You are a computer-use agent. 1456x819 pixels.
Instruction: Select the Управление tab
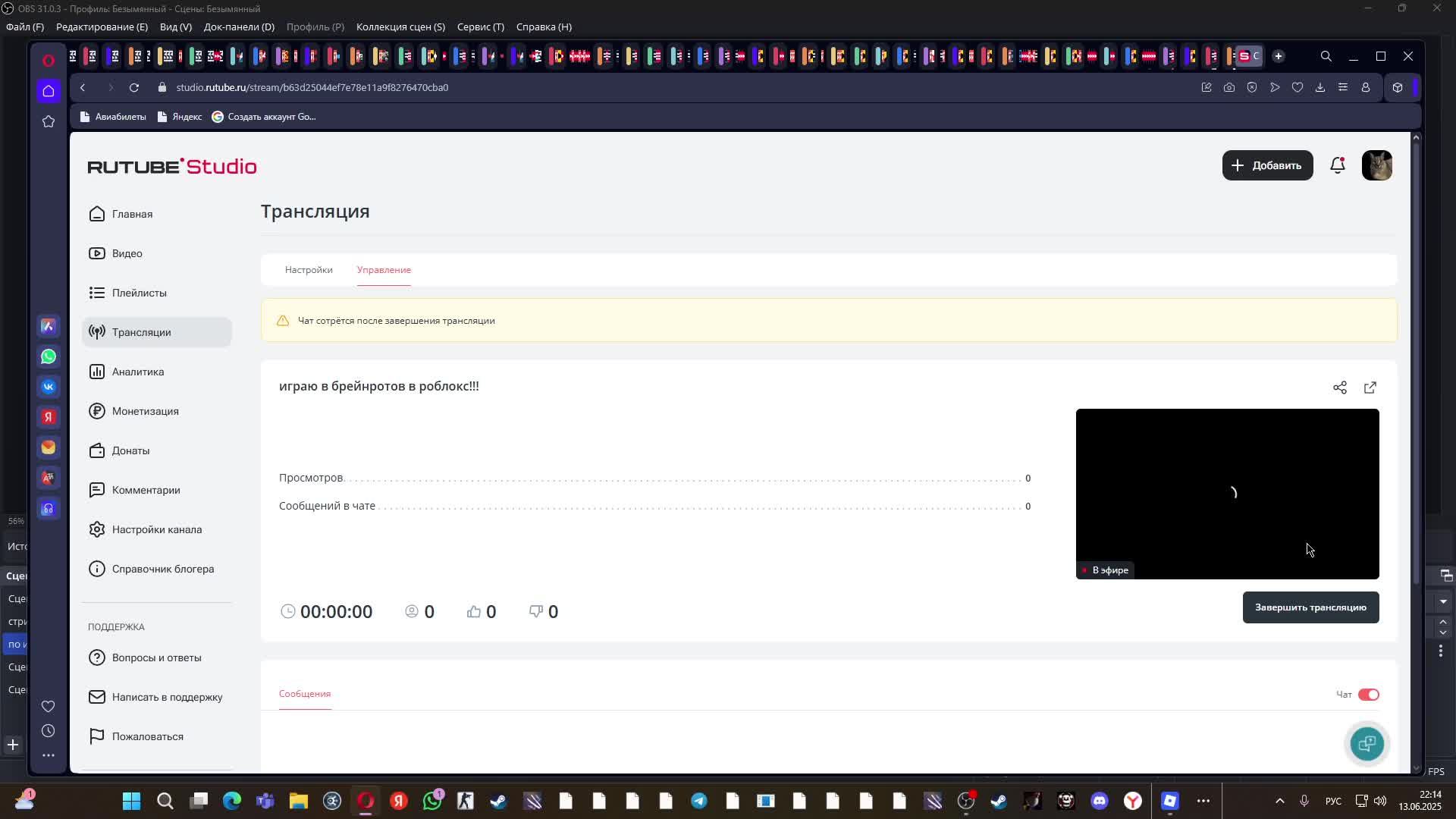tap(384, 270)
